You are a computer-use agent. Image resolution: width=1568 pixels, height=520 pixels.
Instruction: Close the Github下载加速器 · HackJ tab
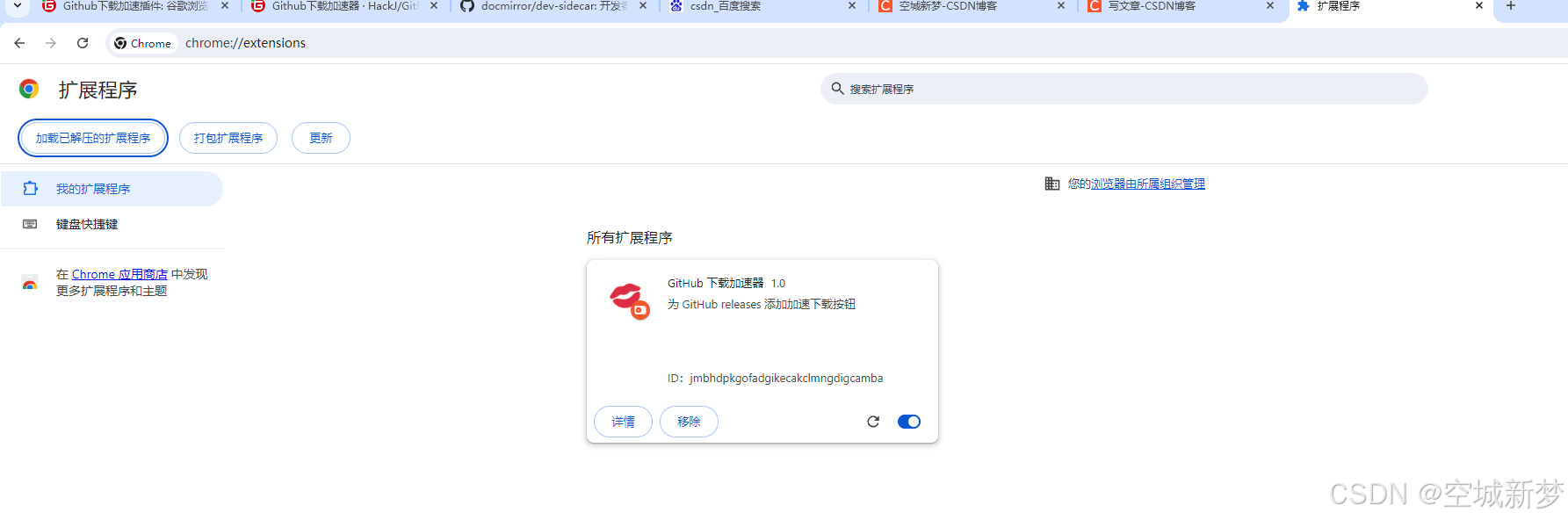(434, 5)
